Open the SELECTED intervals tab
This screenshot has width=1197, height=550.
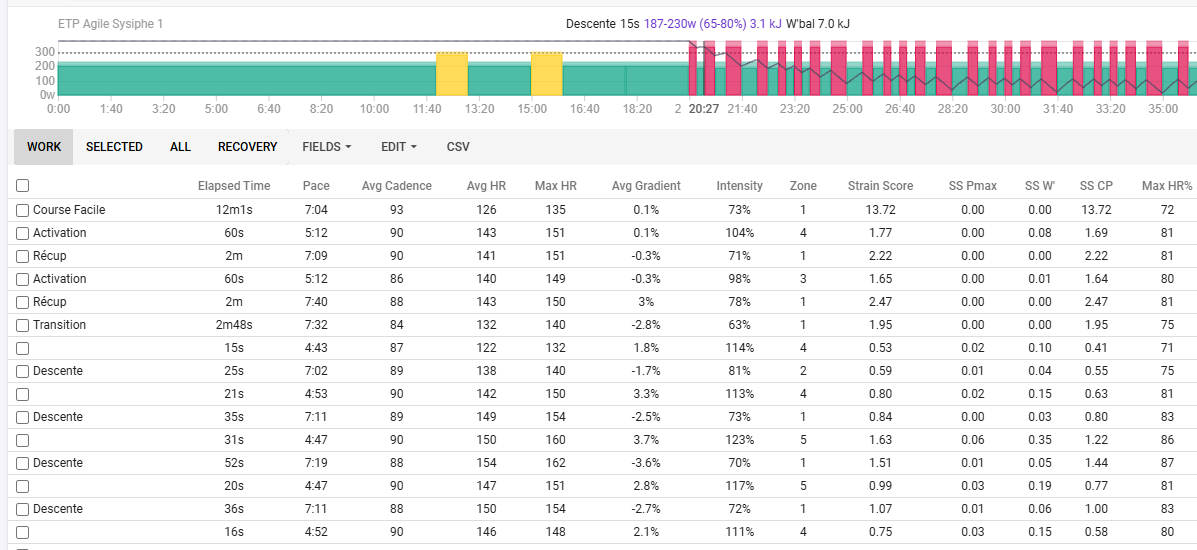(x=114, y=147)
